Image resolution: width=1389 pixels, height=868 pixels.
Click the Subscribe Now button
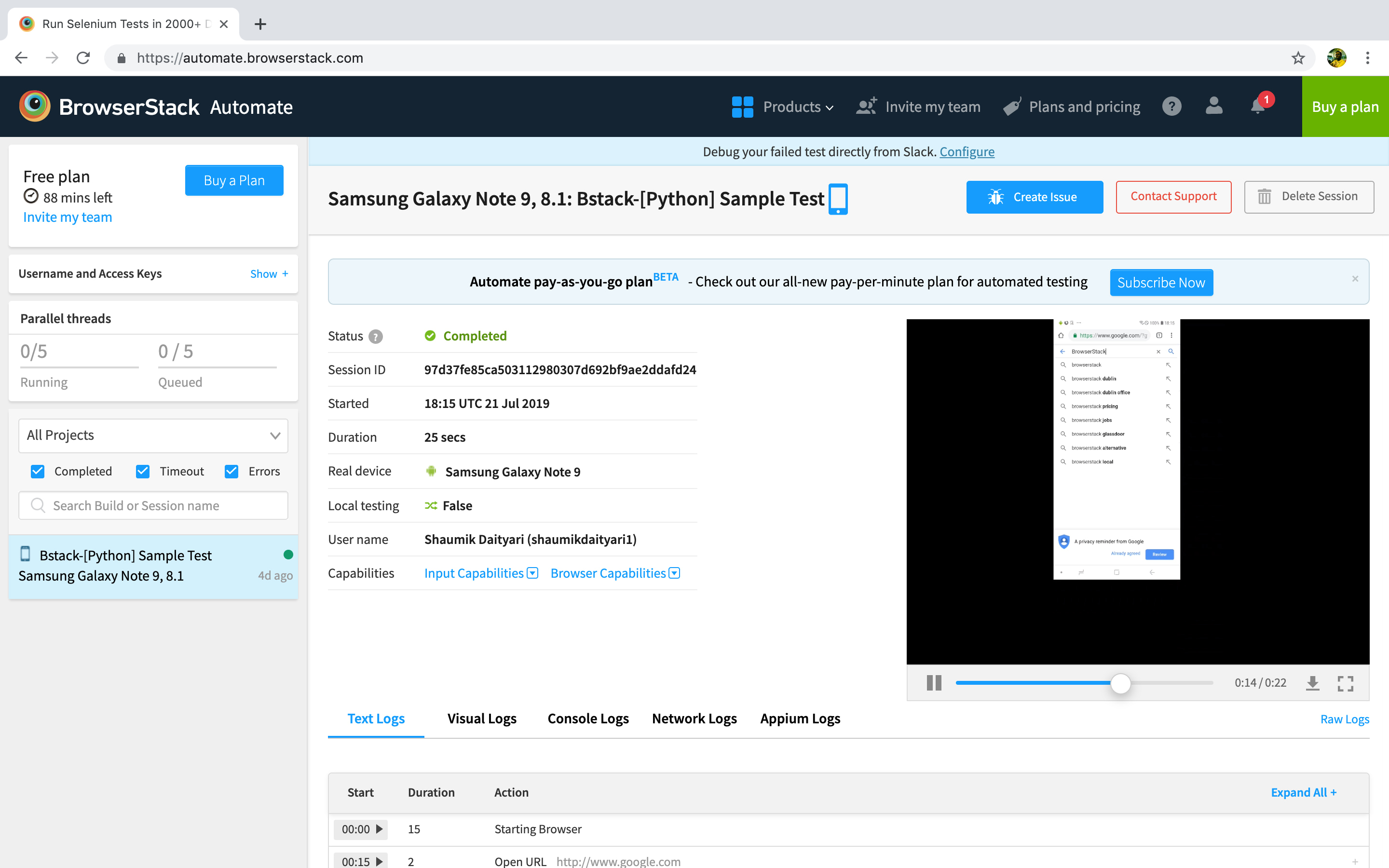[1161, 282]
